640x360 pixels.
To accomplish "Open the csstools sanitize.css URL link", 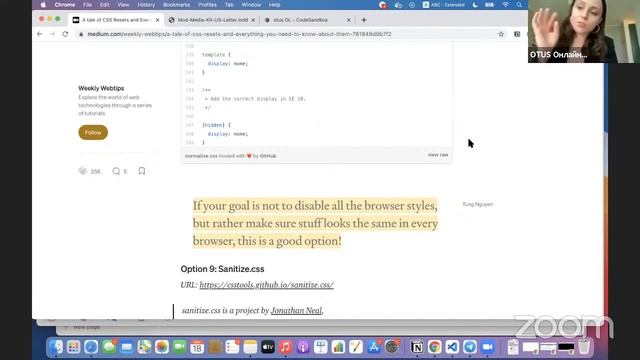I will (267, 284).
